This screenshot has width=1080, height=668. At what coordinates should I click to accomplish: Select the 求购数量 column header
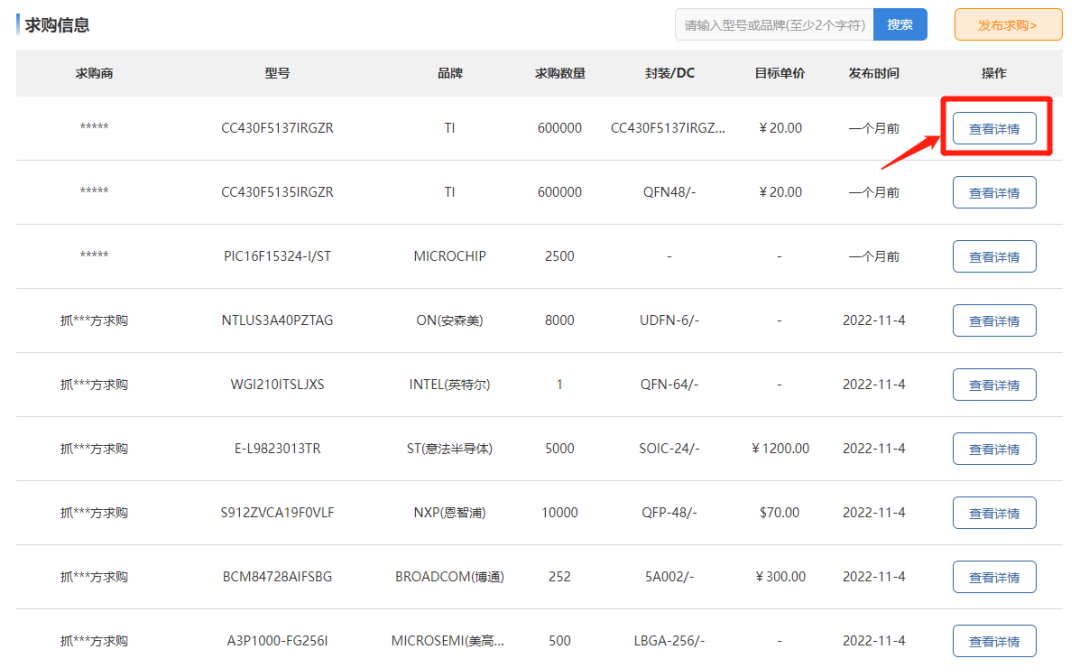point(560,73)
